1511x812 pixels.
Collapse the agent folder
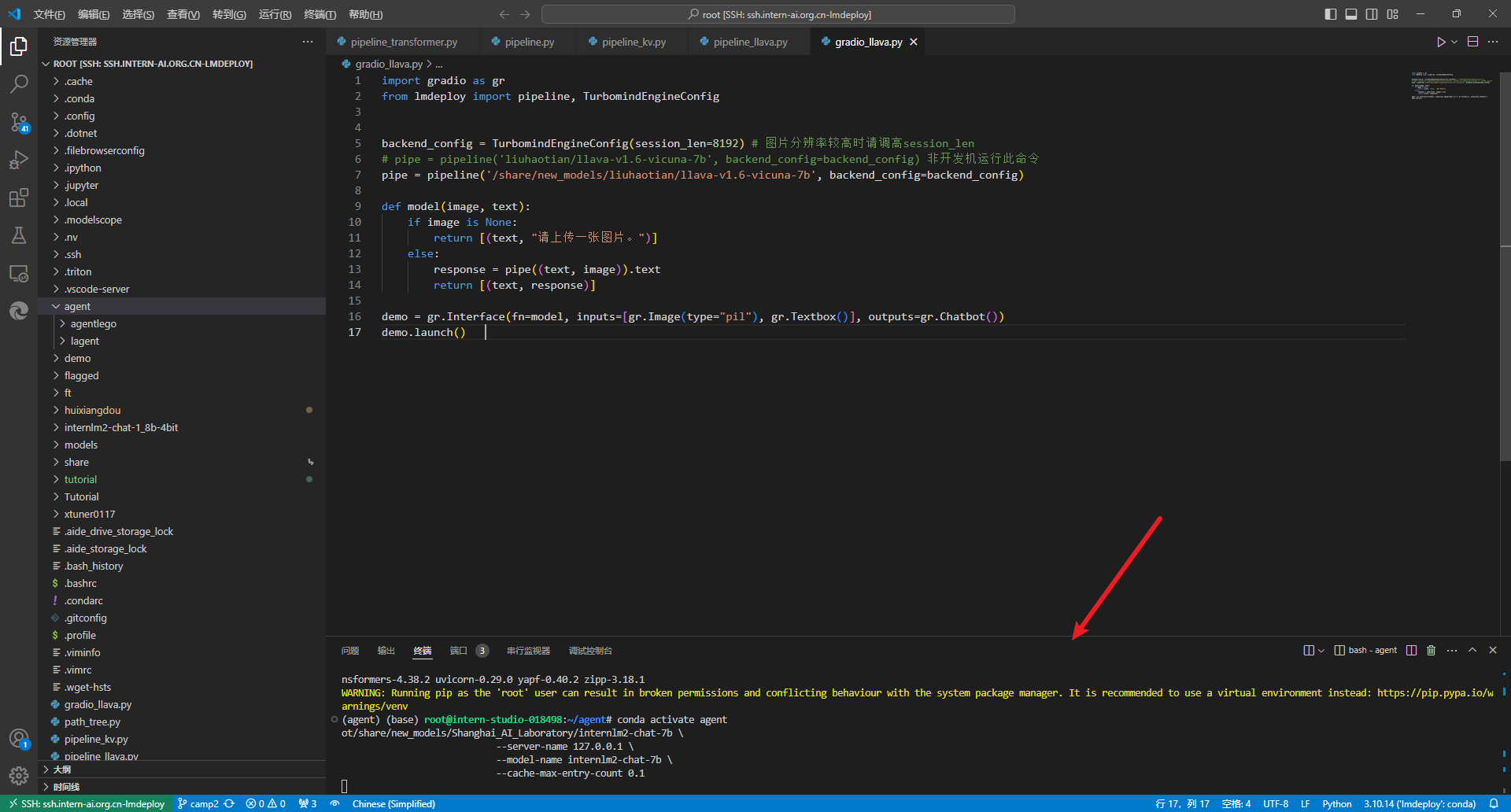coord(77,306)
